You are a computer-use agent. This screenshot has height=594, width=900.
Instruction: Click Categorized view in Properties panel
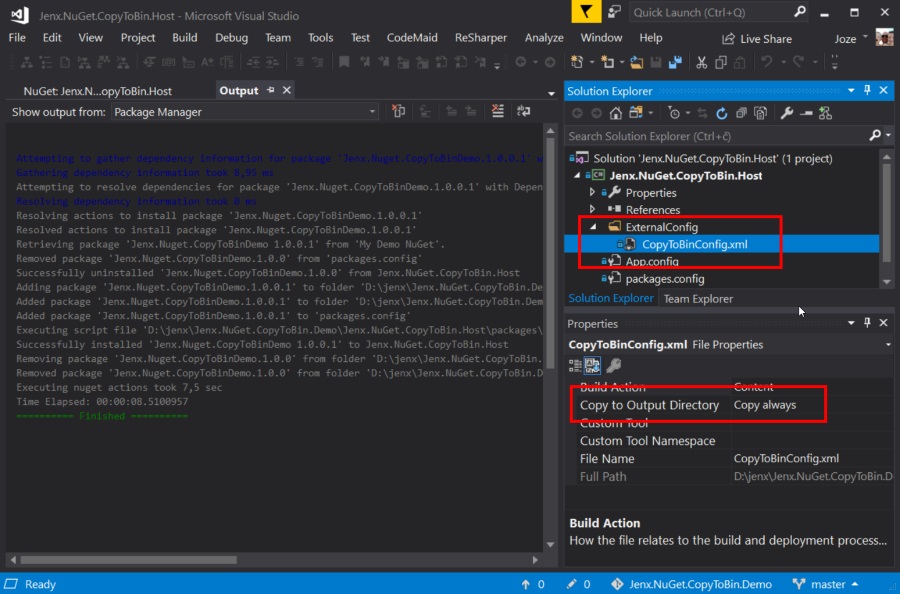[575, 366]
